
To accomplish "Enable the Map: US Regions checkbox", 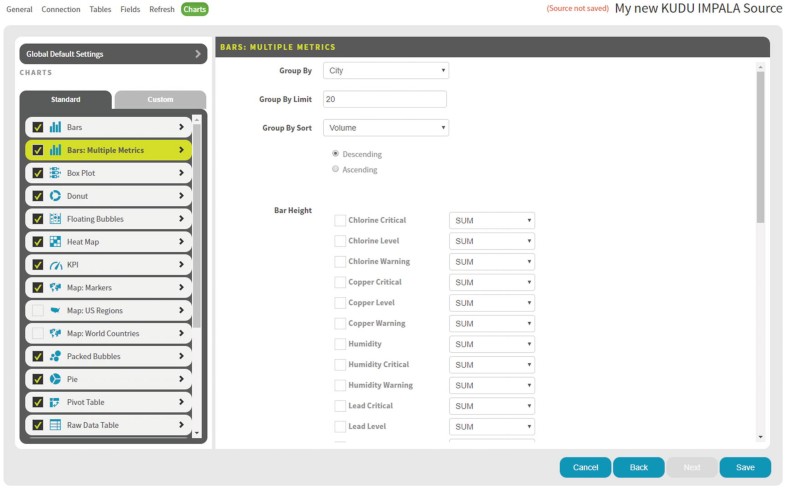I will tap(38, 311).
